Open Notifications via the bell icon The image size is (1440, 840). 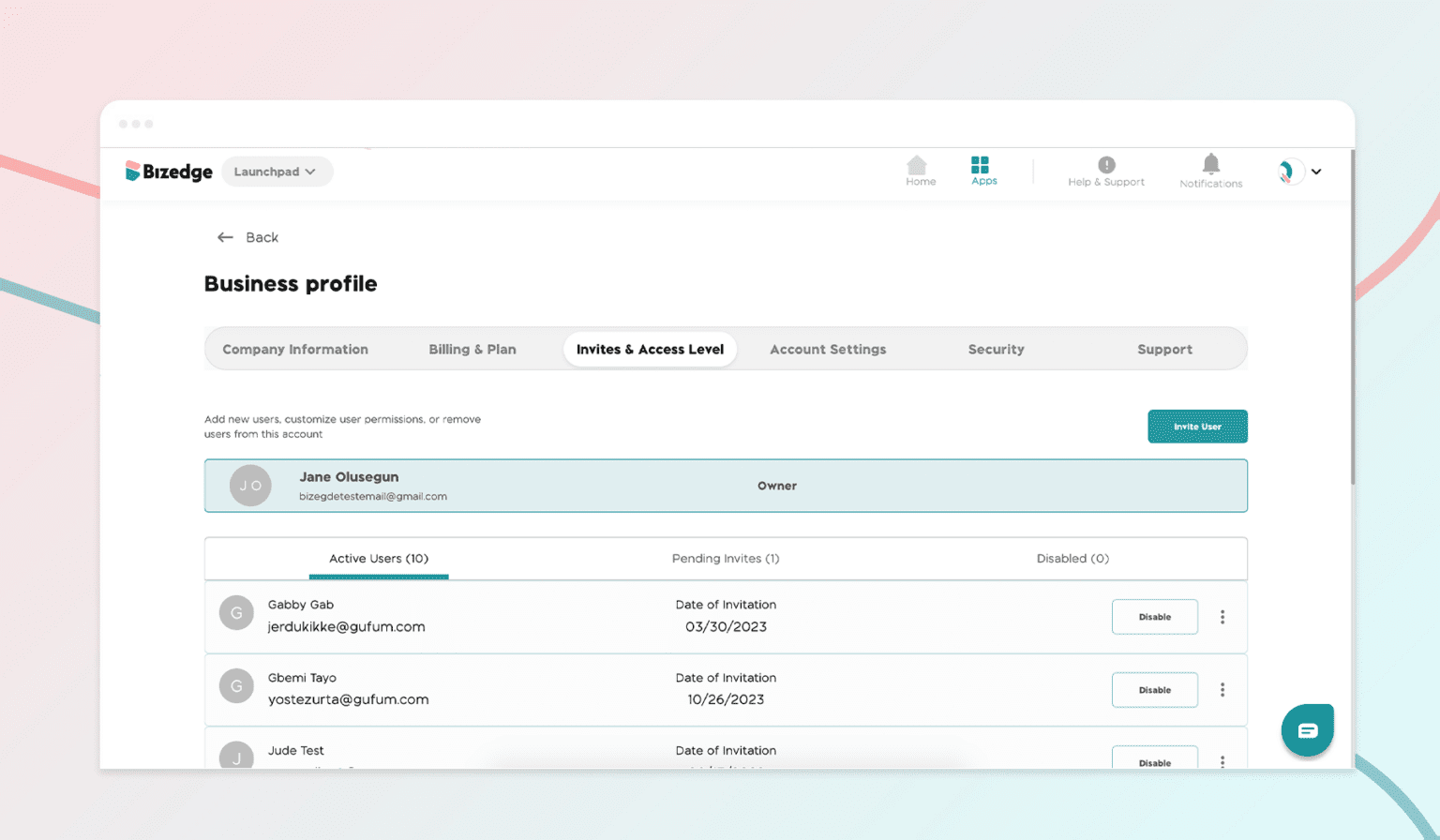coord(1210,167)
